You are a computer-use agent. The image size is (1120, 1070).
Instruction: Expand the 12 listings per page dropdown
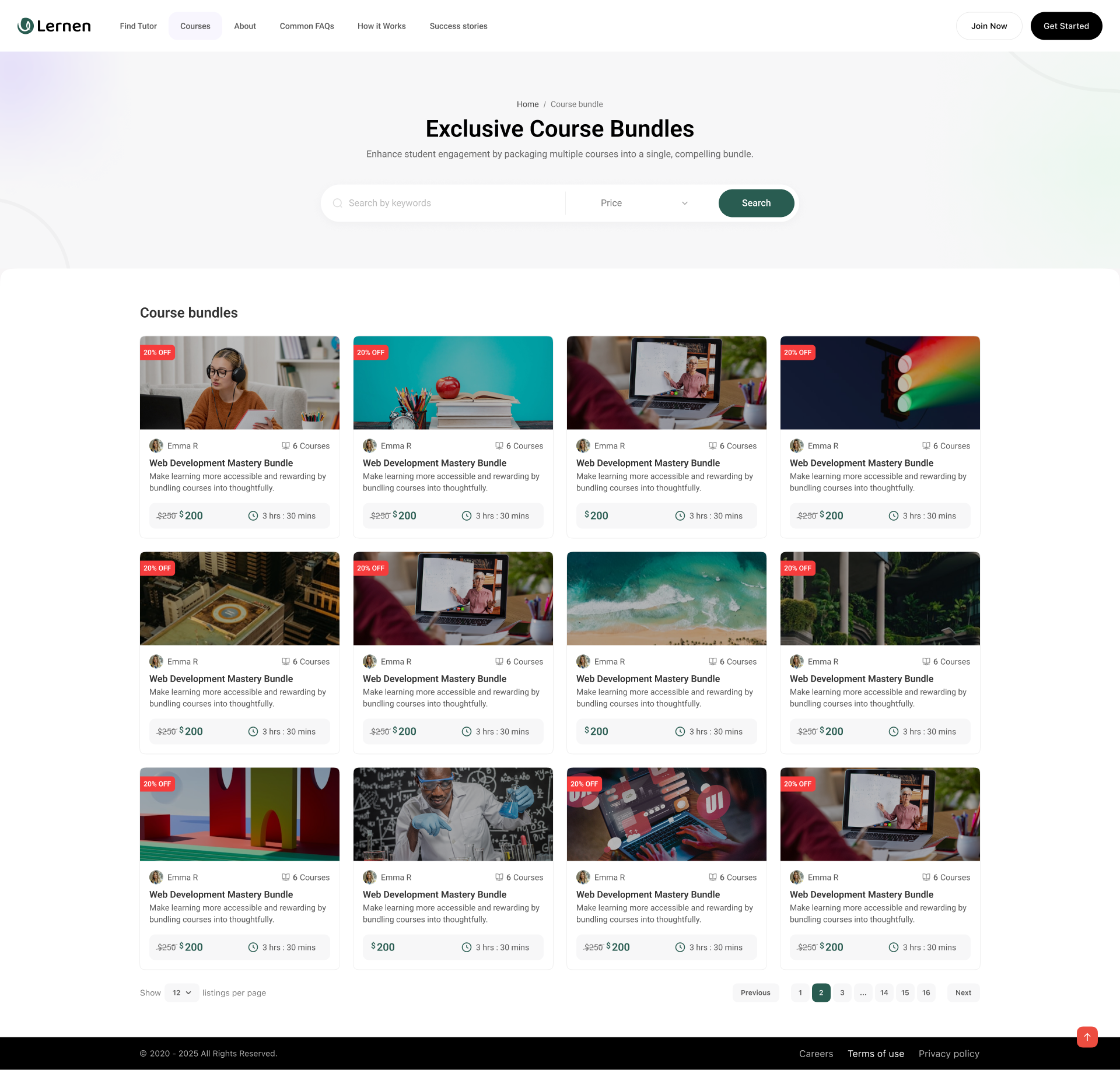coord(182,992)
